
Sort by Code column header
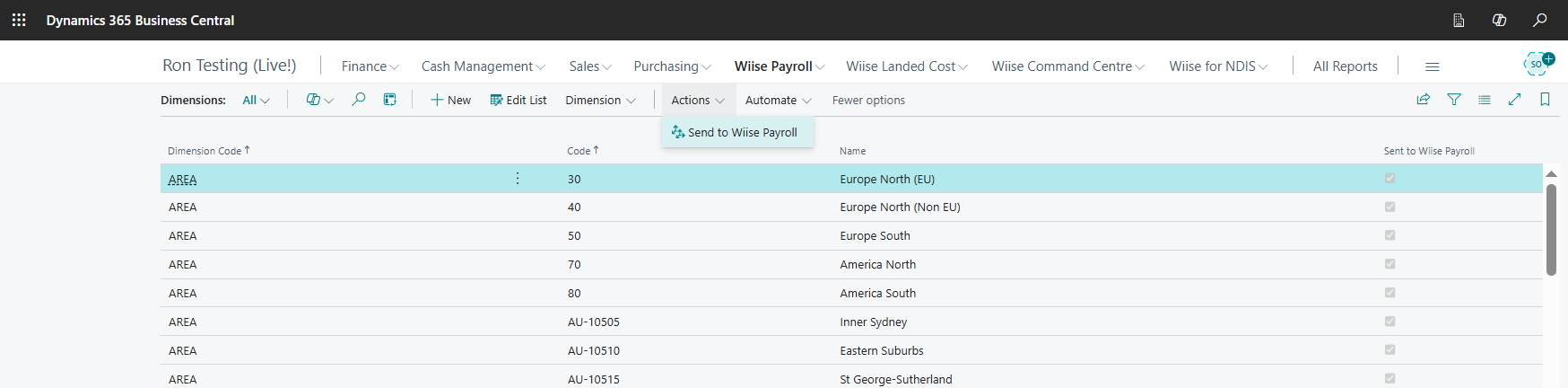click(x=582, y=151)
